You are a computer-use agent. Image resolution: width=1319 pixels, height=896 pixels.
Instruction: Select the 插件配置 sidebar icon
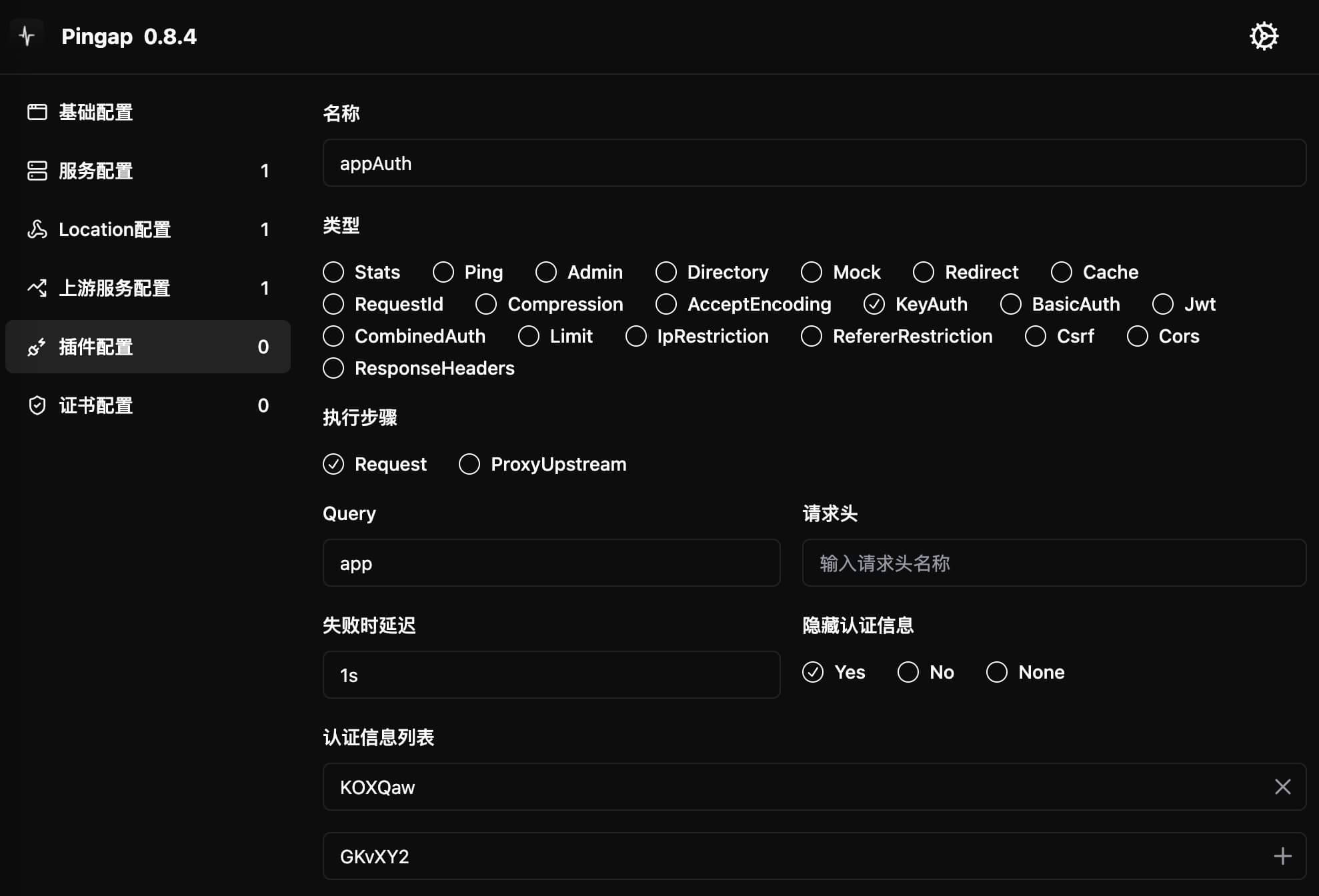pos(36,346)
